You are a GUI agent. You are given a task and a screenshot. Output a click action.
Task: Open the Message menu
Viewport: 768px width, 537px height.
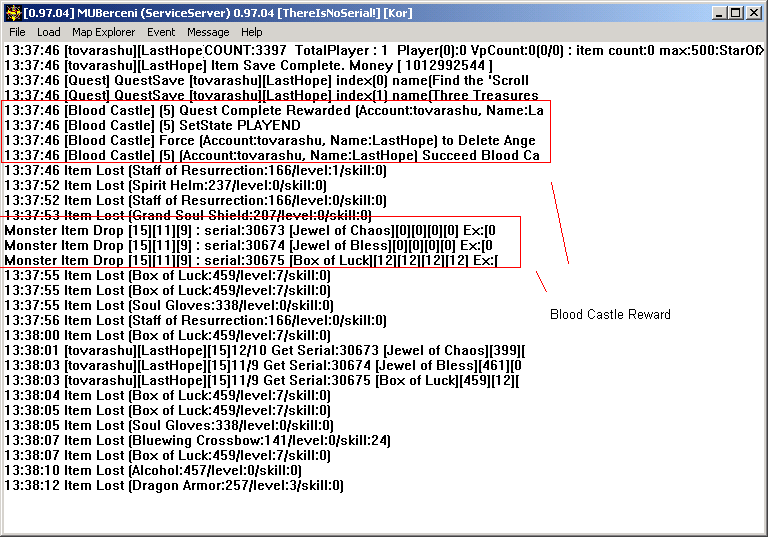tap(208, 33)
